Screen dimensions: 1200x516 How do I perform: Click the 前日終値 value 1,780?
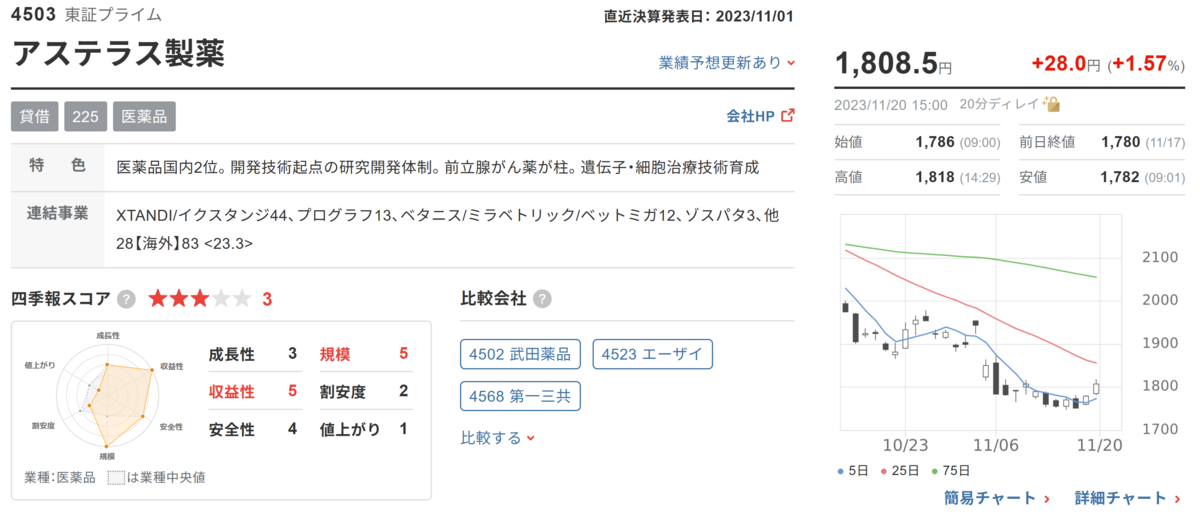point(1120,142)
